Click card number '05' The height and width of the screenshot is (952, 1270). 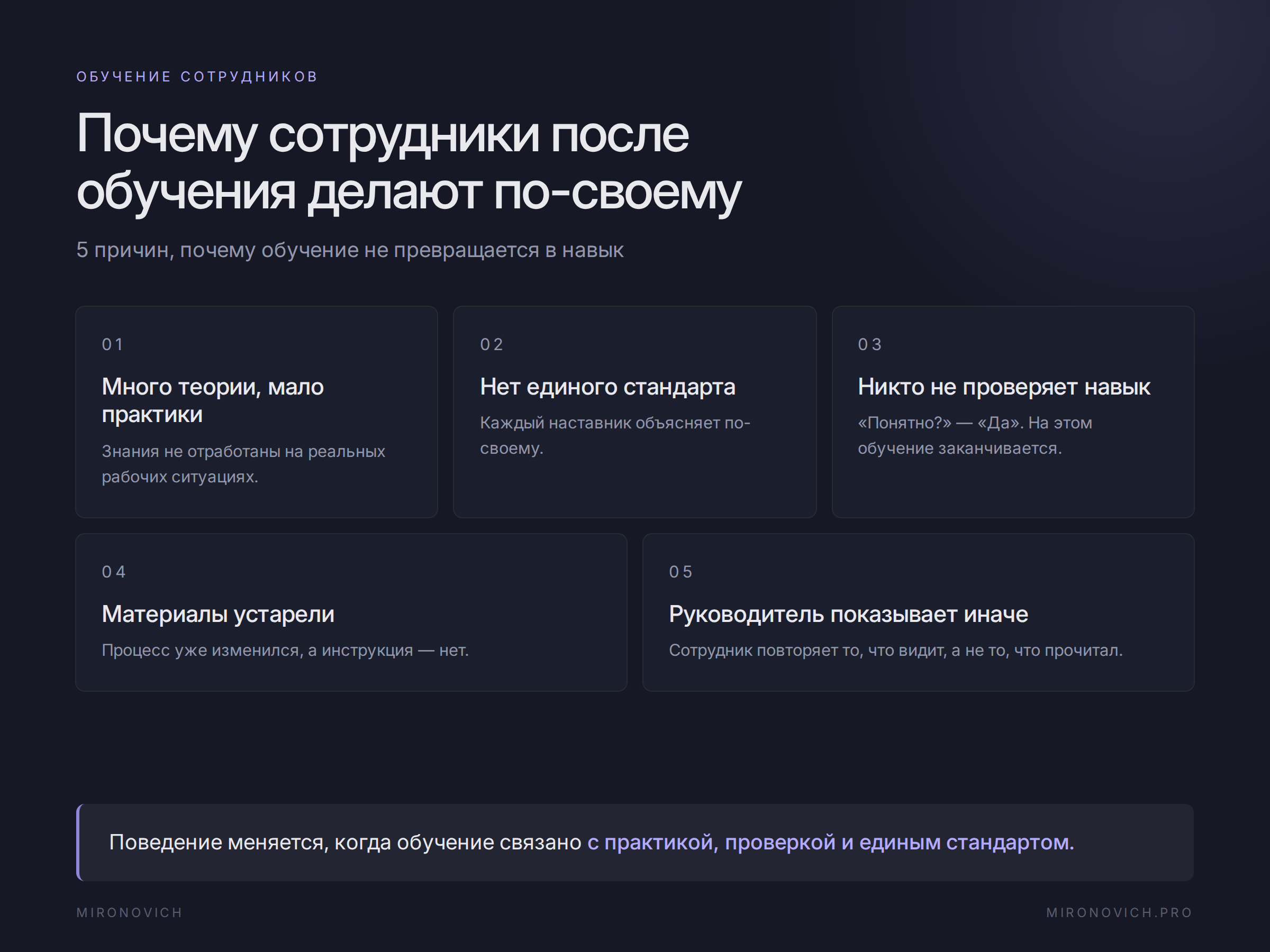pos(681,572)
